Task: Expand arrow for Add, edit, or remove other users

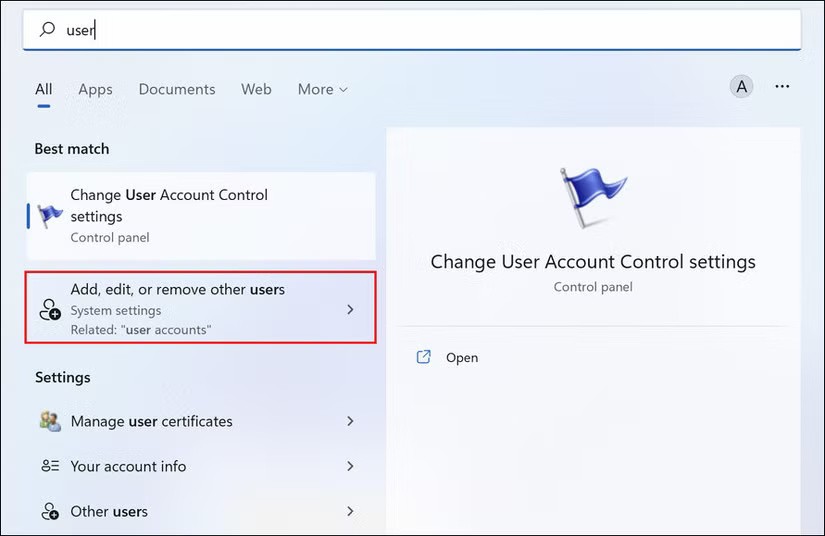Action: 350,310
